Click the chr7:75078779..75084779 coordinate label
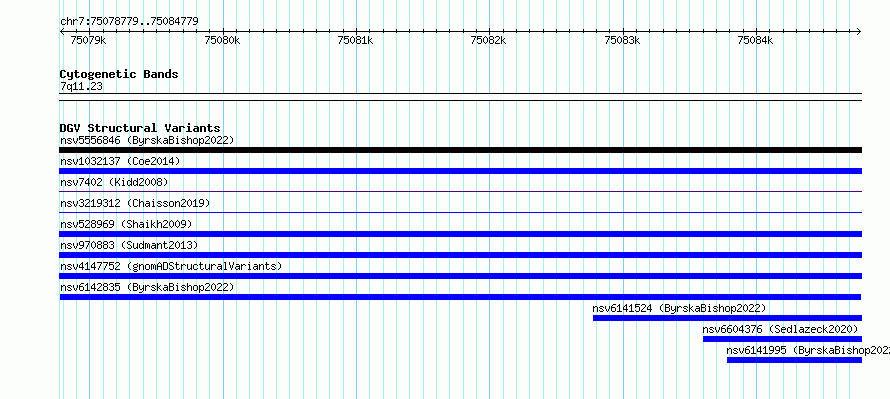890x399 pixels. (x=129, y=22)
